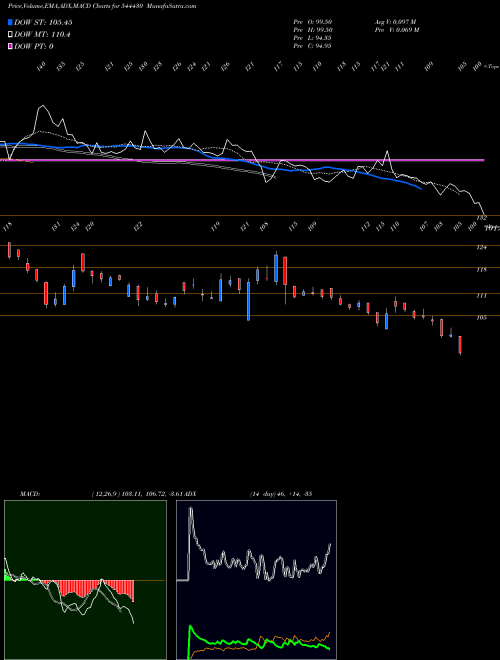500x660 pixels.
Task: Click the '140' top axis label
Action: tap(41, 67)
